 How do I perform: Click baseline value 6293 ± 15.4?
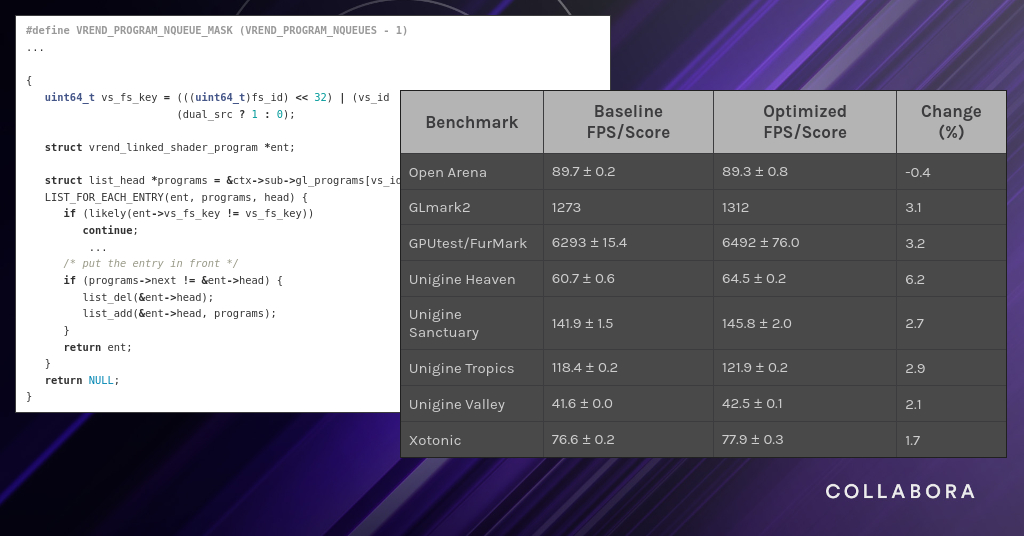point(589,243)
